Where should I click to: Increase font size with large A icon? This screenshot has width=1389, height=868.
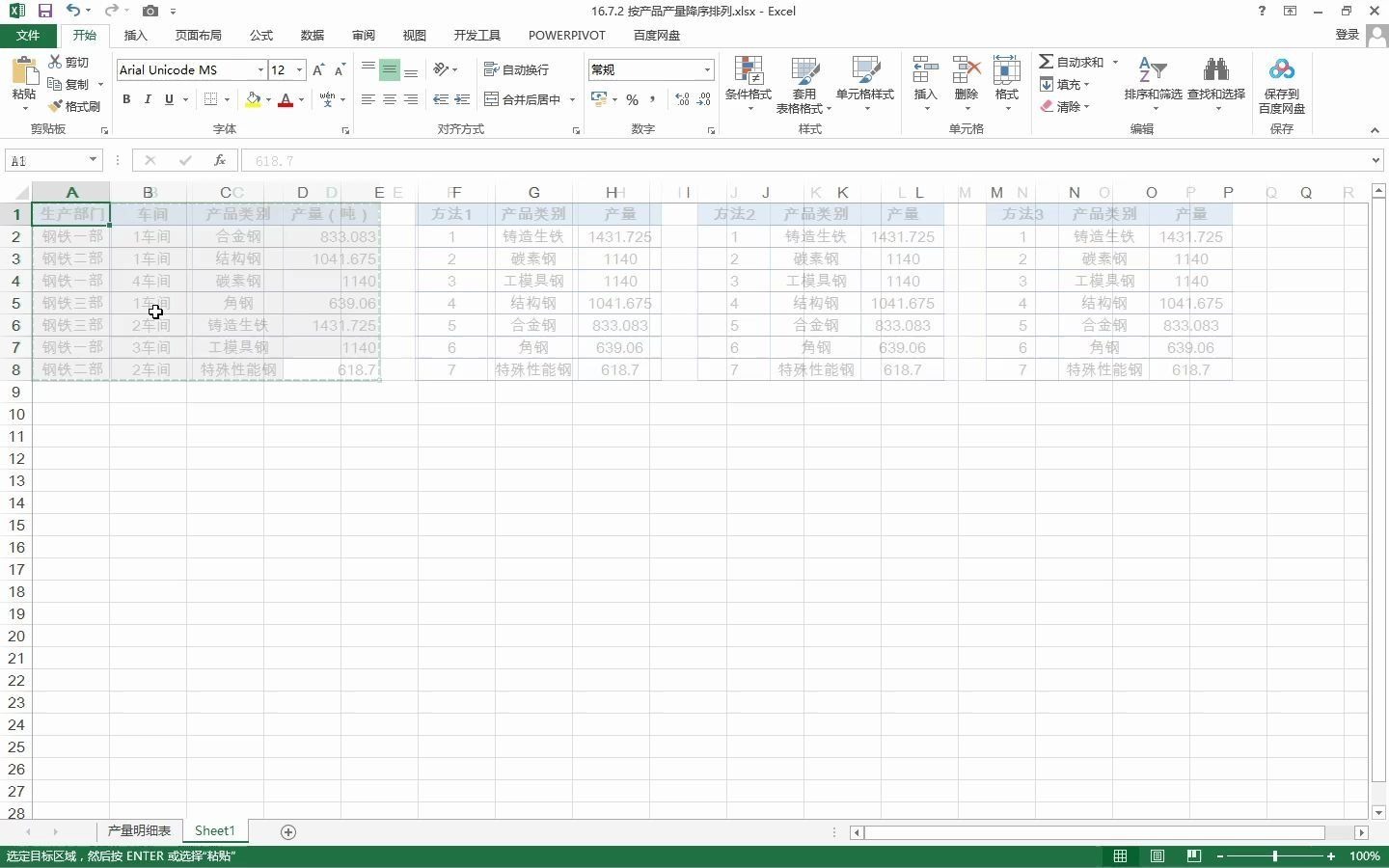click(x=318, y=69)
